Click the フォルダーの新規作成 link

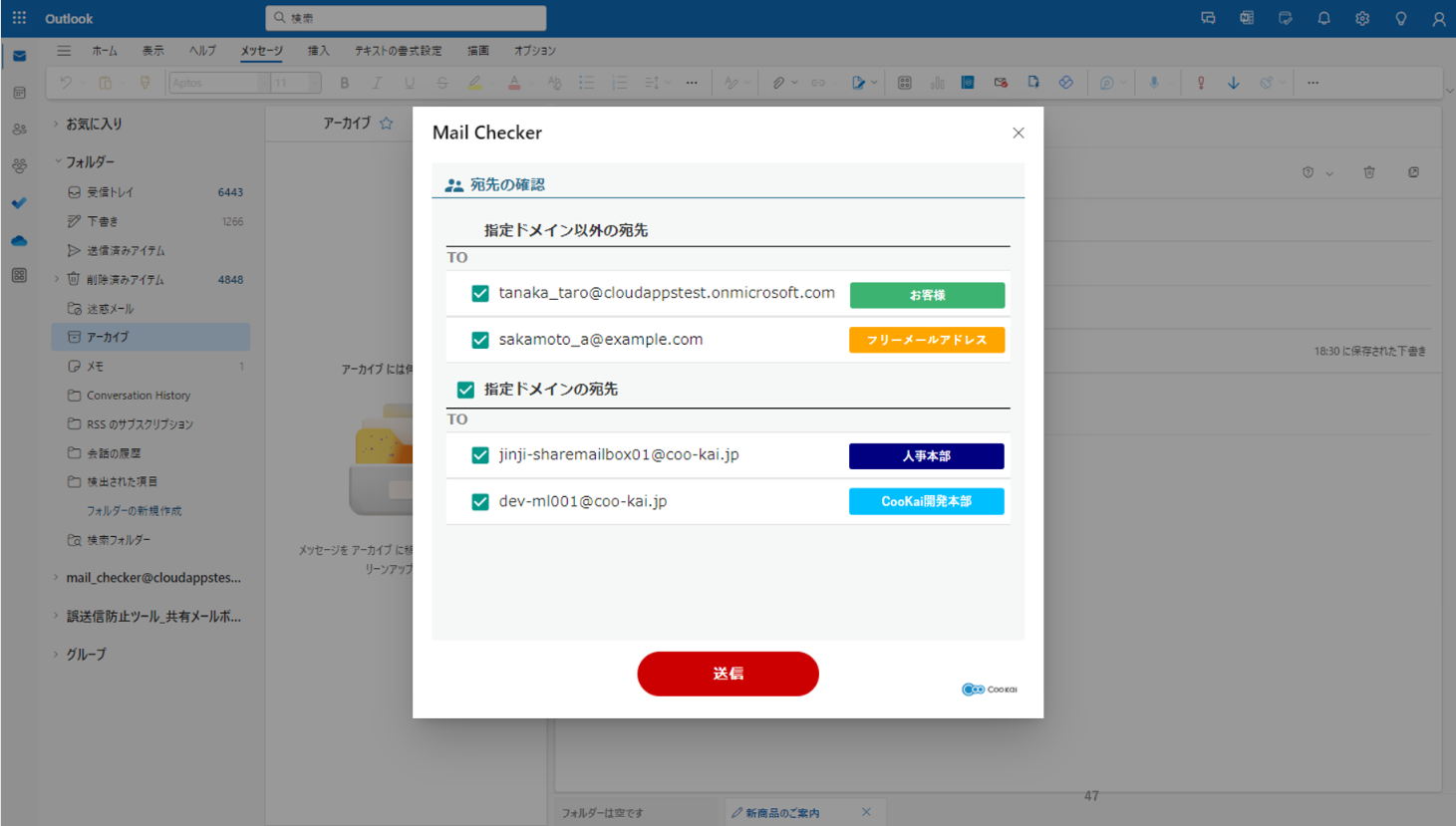134,511
